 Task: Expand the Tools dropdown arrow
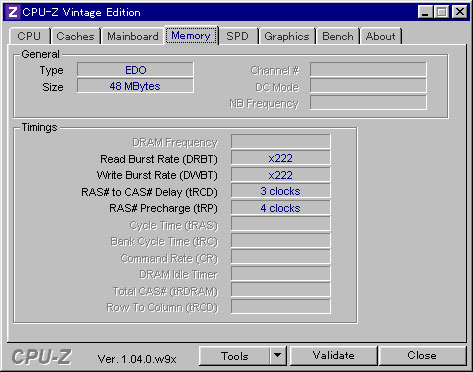[x=277, y=356]
